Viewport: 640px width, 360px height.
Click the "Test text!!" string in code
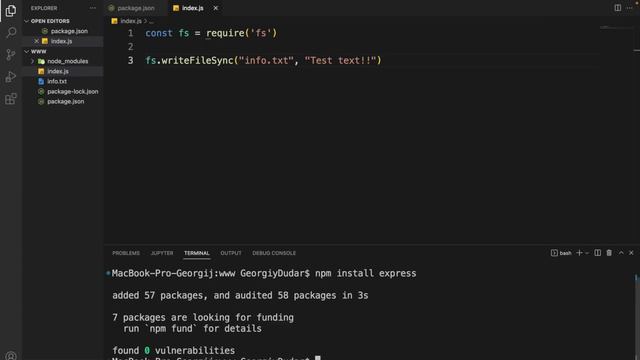pyautogui.click(x=340, y=60)
